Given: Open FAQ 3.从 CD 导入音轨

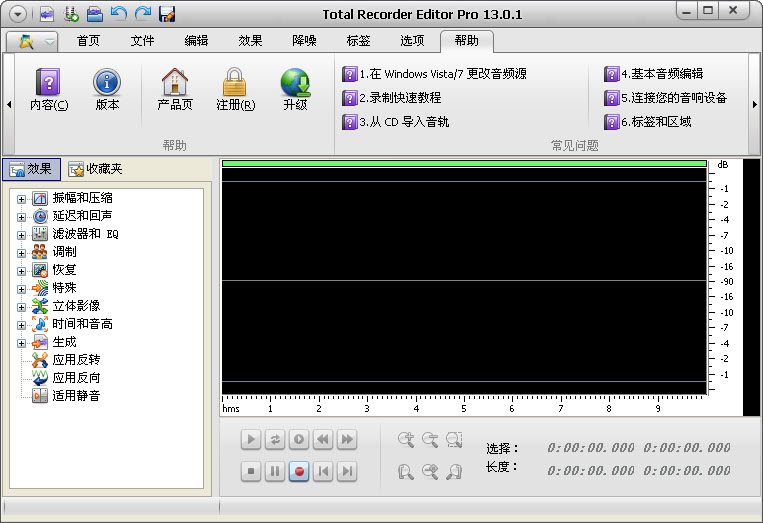Looking at the screenshot, I should click(x=395, y=122).
